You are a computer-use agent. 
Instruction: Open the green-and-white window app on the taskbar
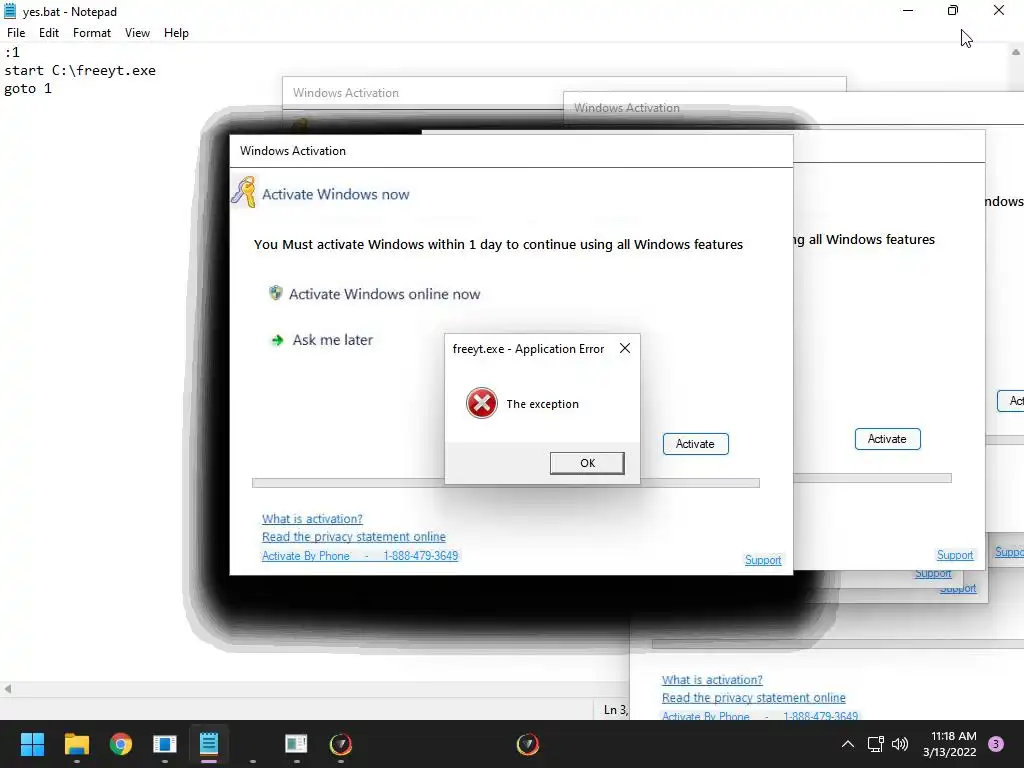(296, 744)
